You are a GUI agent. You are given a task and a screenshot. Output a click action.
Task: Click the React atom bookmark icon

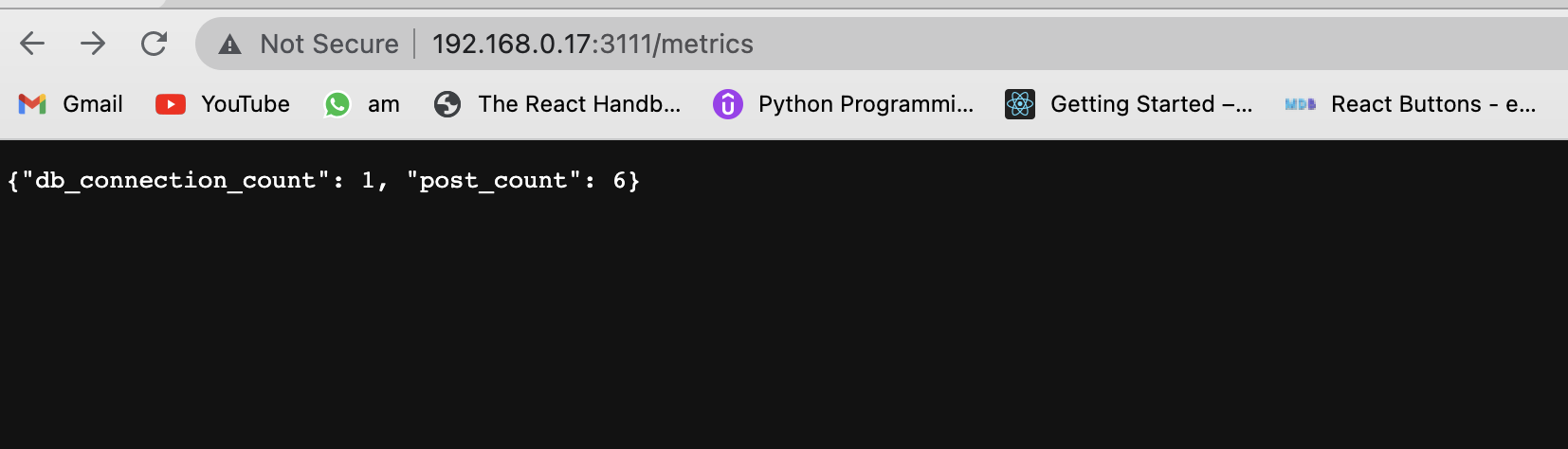tap(1020, 104)
